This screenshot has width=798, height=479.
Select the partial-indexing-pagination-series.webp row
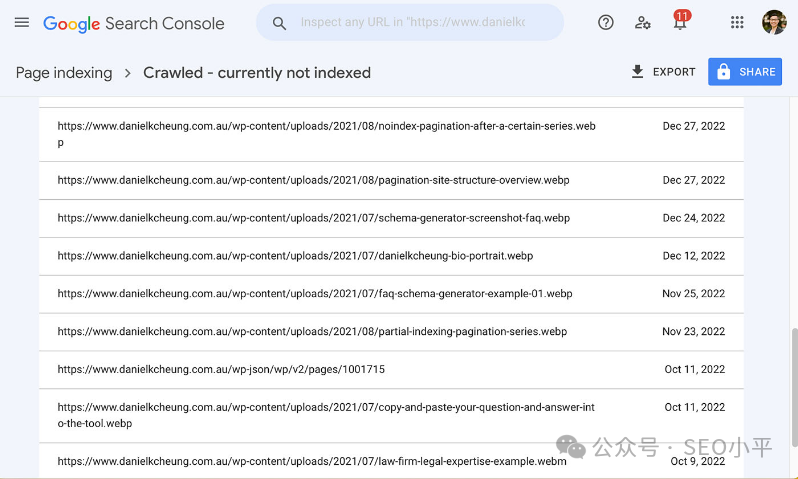pyautogui.click(x=312, y=332)
